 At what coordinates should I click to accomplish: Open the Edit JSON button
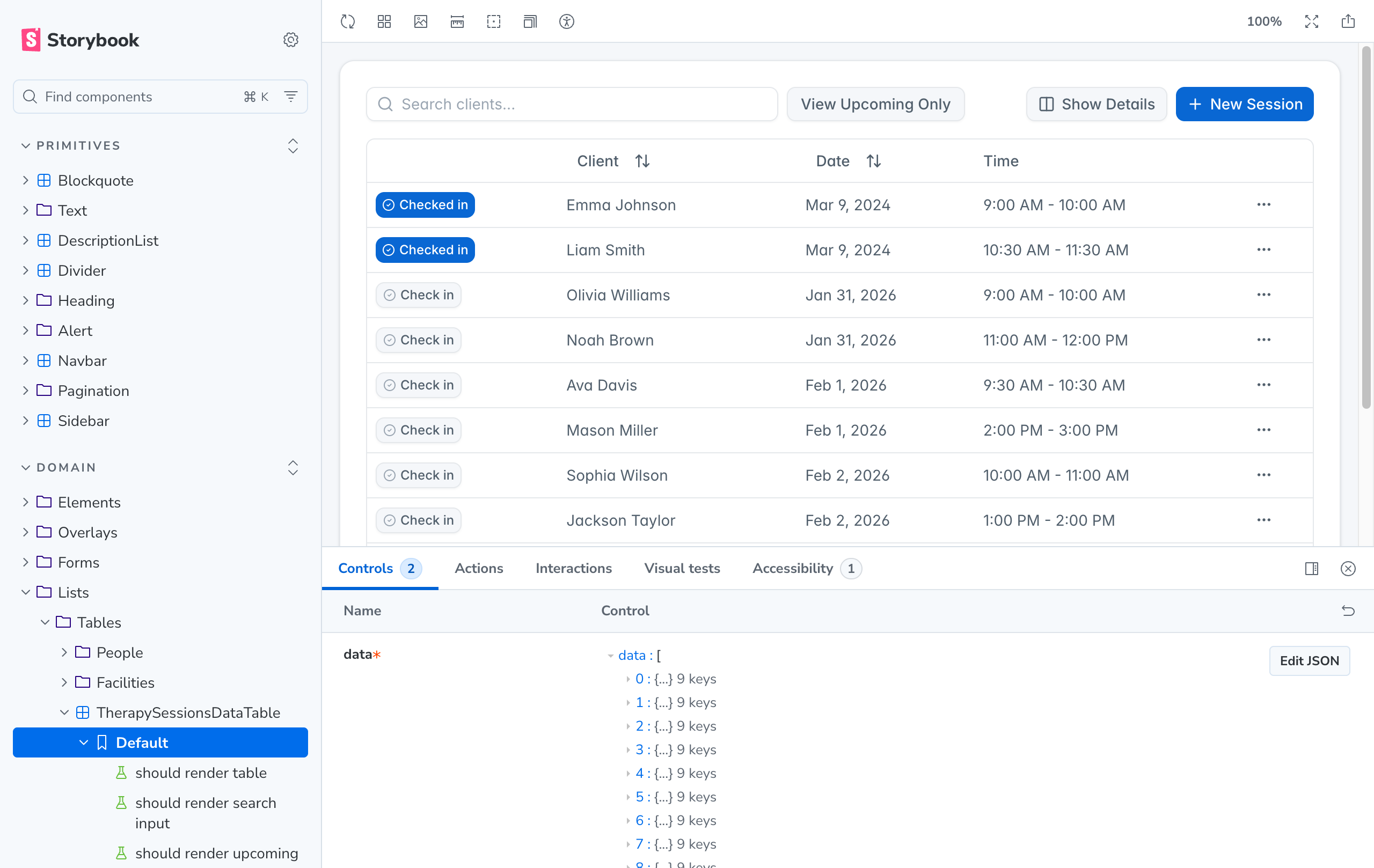1309,660
